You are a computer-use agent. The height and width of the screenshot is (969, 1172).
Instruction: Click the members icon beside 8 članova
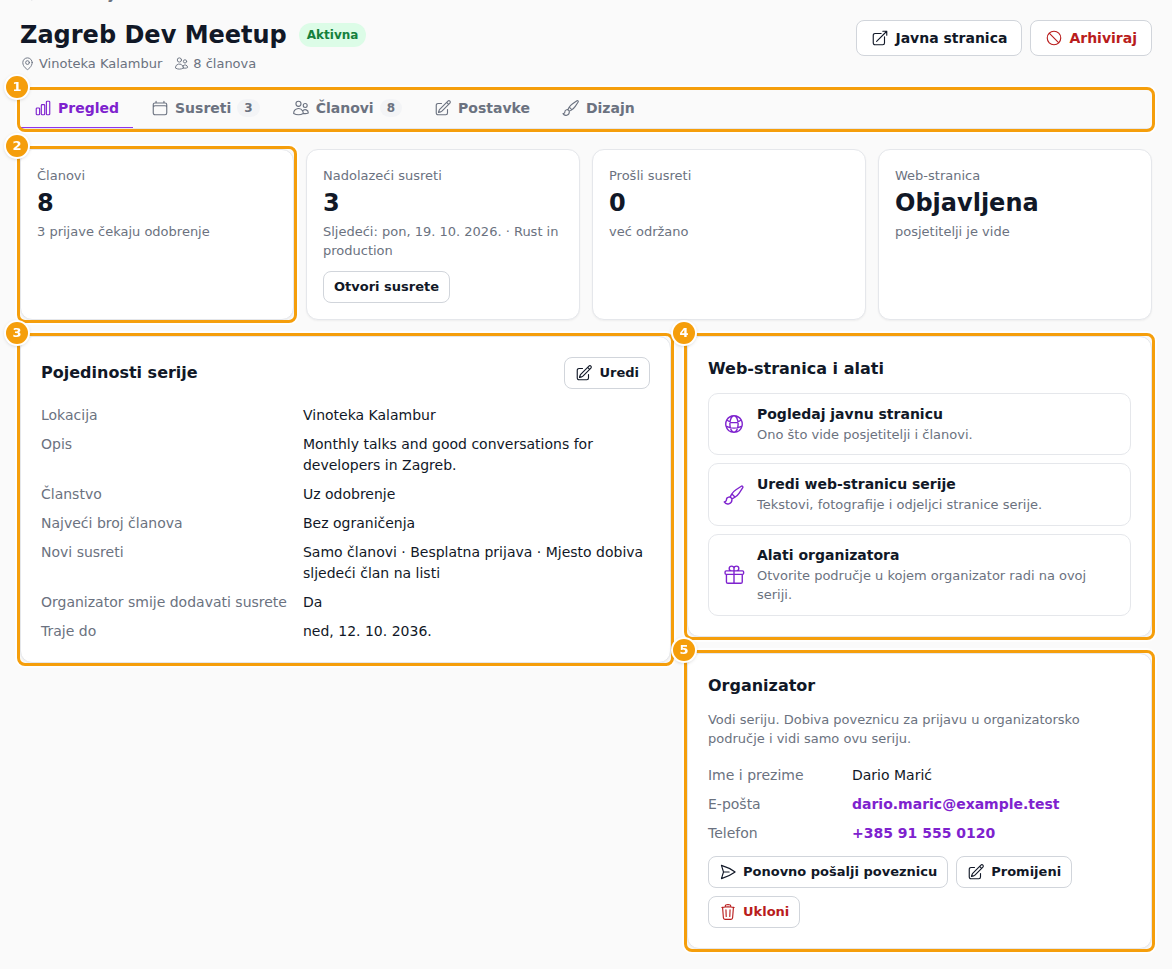tap(182, 64)
